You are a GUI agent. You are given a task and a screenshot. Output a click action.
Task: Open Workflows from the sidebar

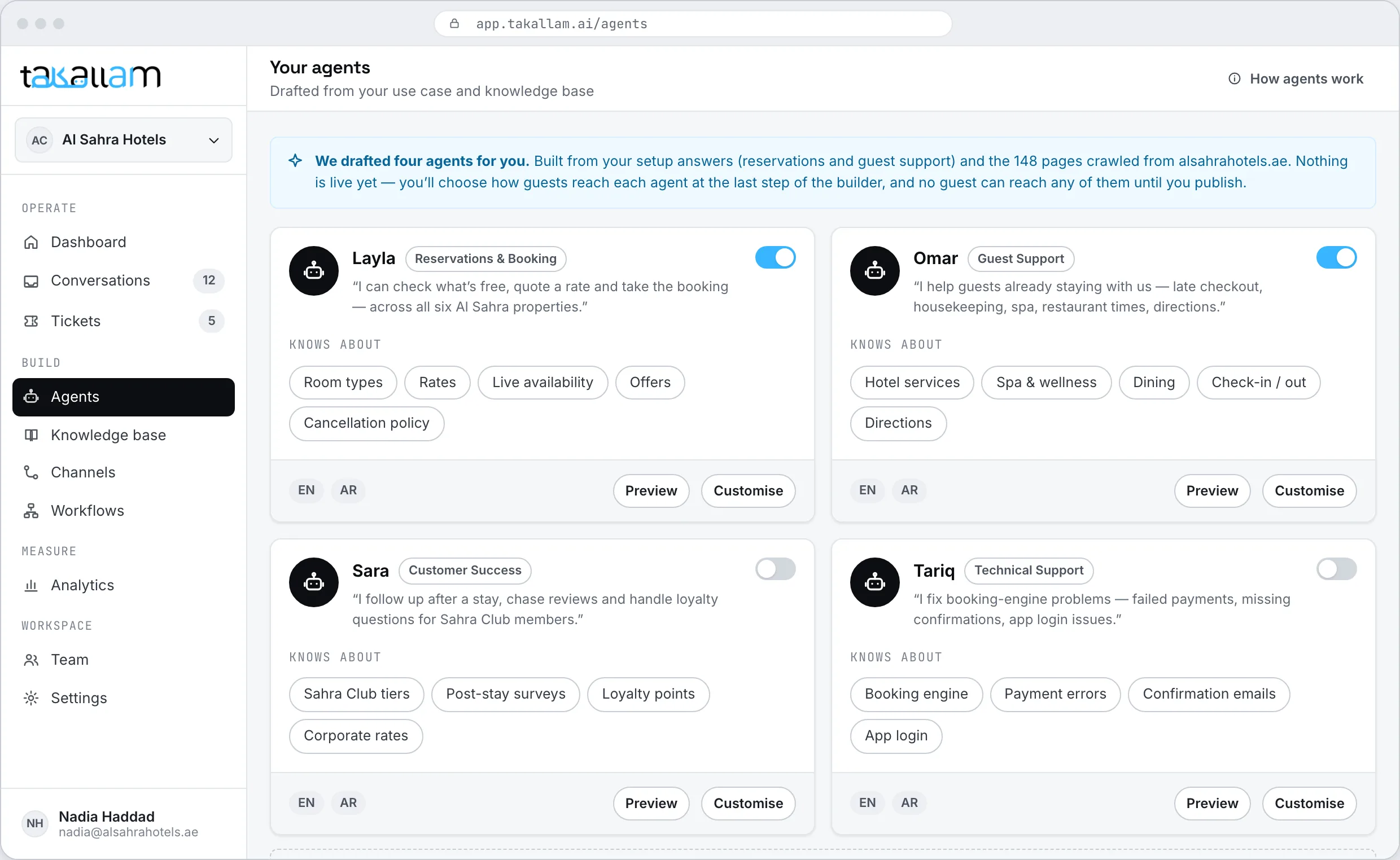point(124,511)
